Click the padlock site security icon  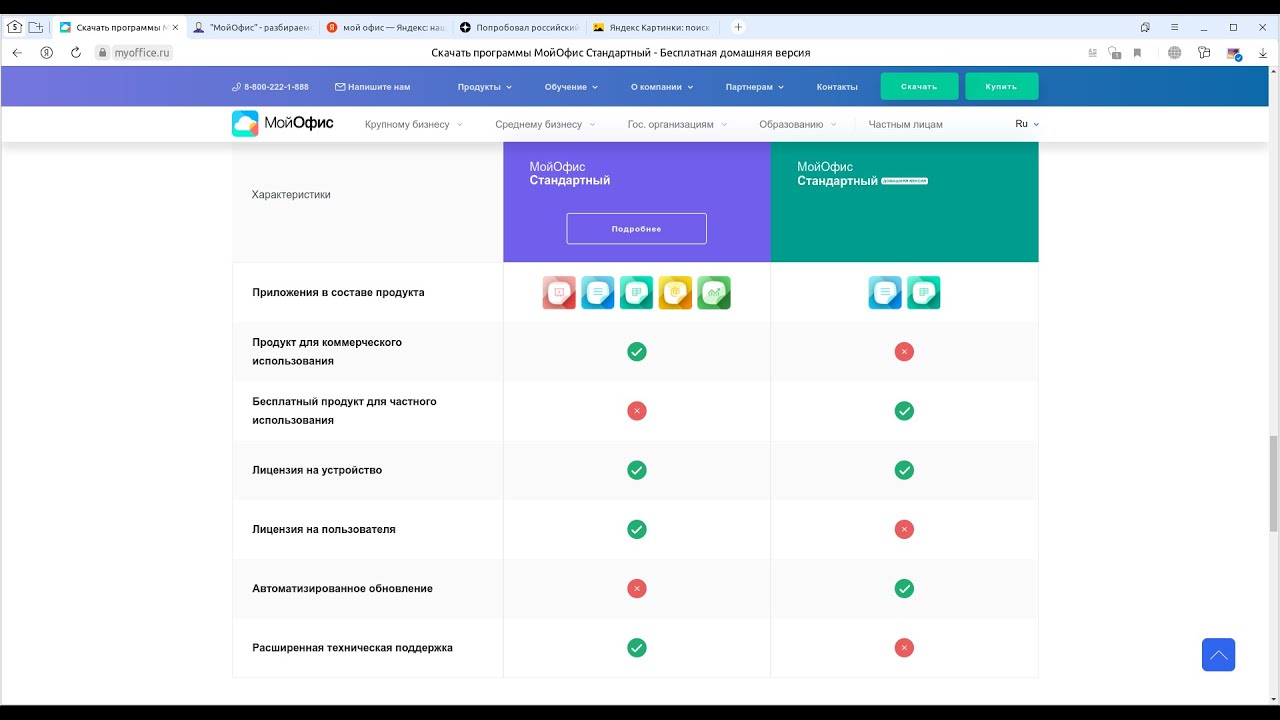coord(103,53)
